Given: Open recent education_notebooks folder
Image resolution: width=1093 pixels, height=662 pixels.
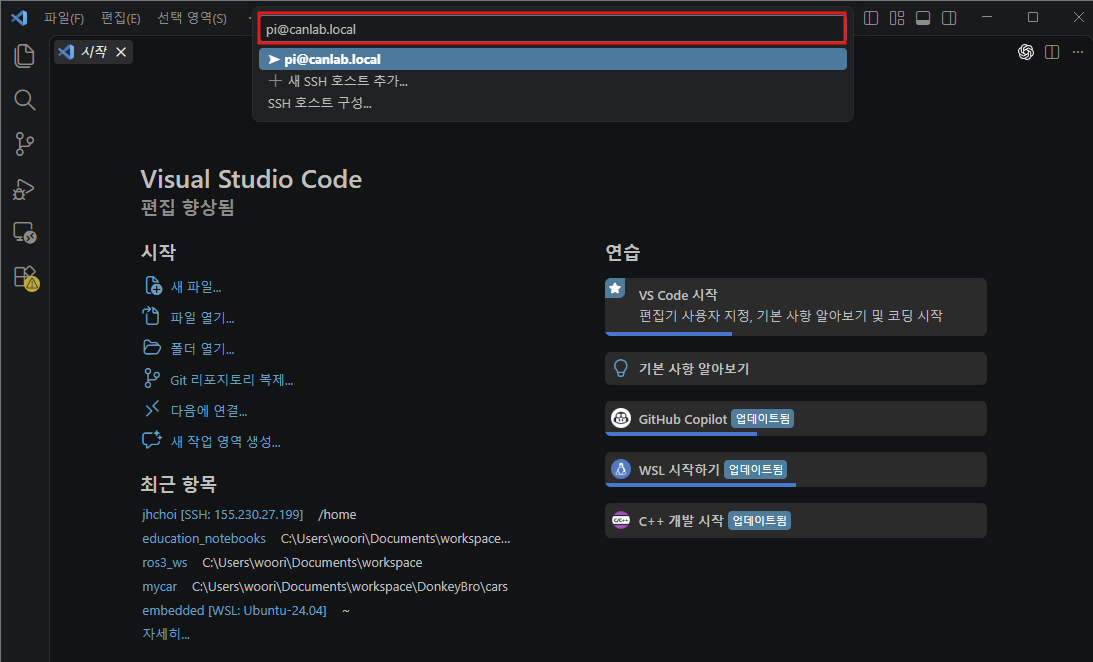Looking at the screenshot, I should [x=204, y=539].
